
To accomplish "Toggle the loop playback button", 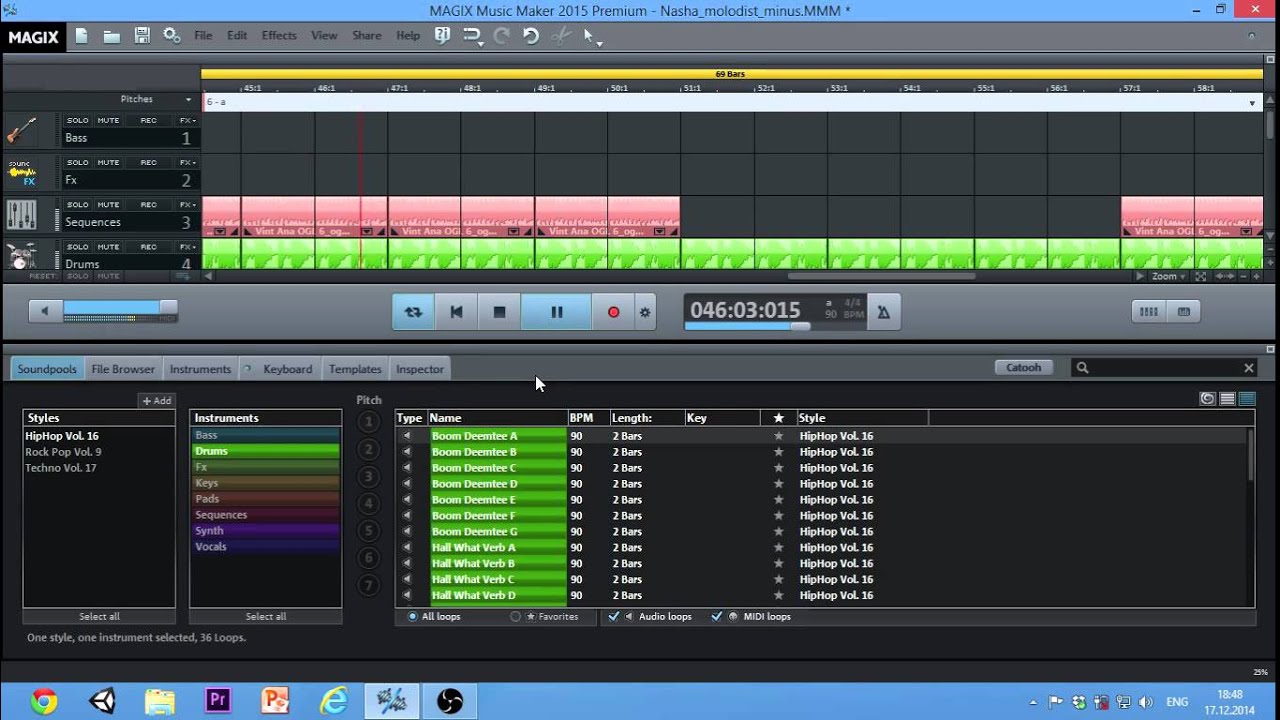I will [x=413, y=312].
